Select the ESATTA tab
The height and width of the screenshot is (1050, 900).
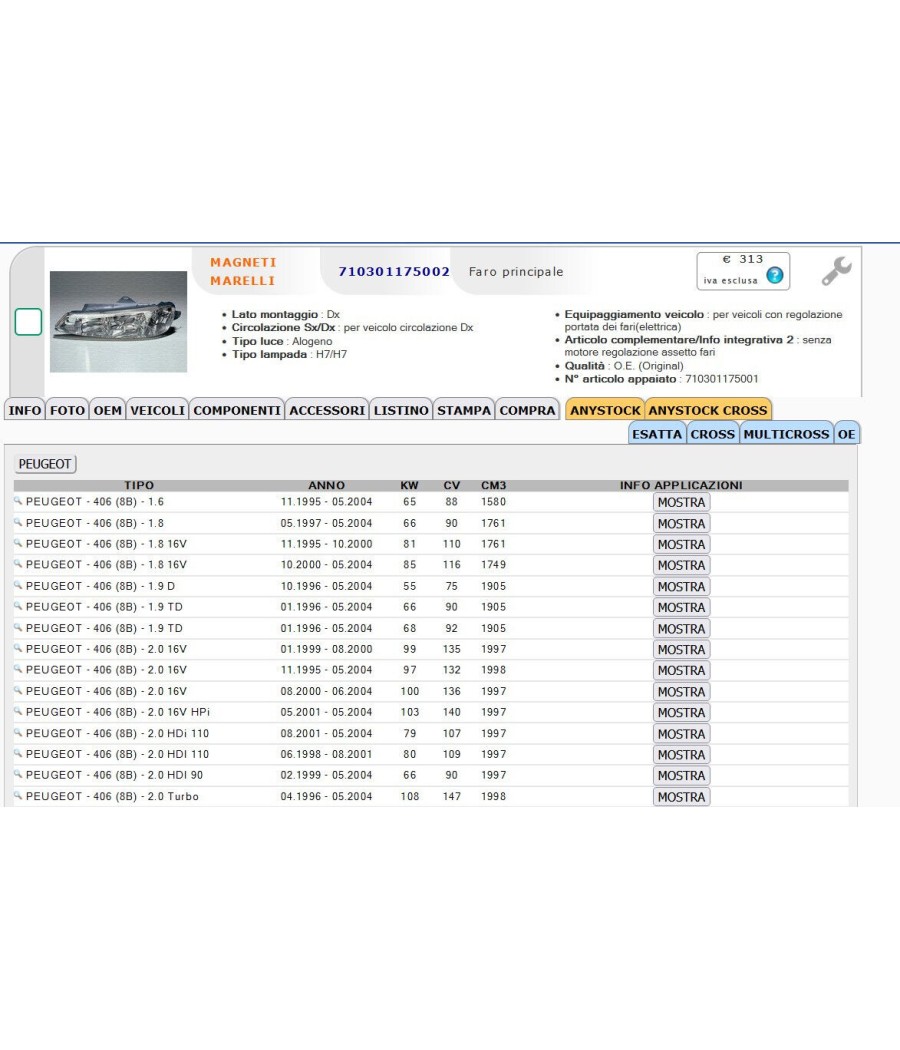pyautogui.click(x=657, y=434)
